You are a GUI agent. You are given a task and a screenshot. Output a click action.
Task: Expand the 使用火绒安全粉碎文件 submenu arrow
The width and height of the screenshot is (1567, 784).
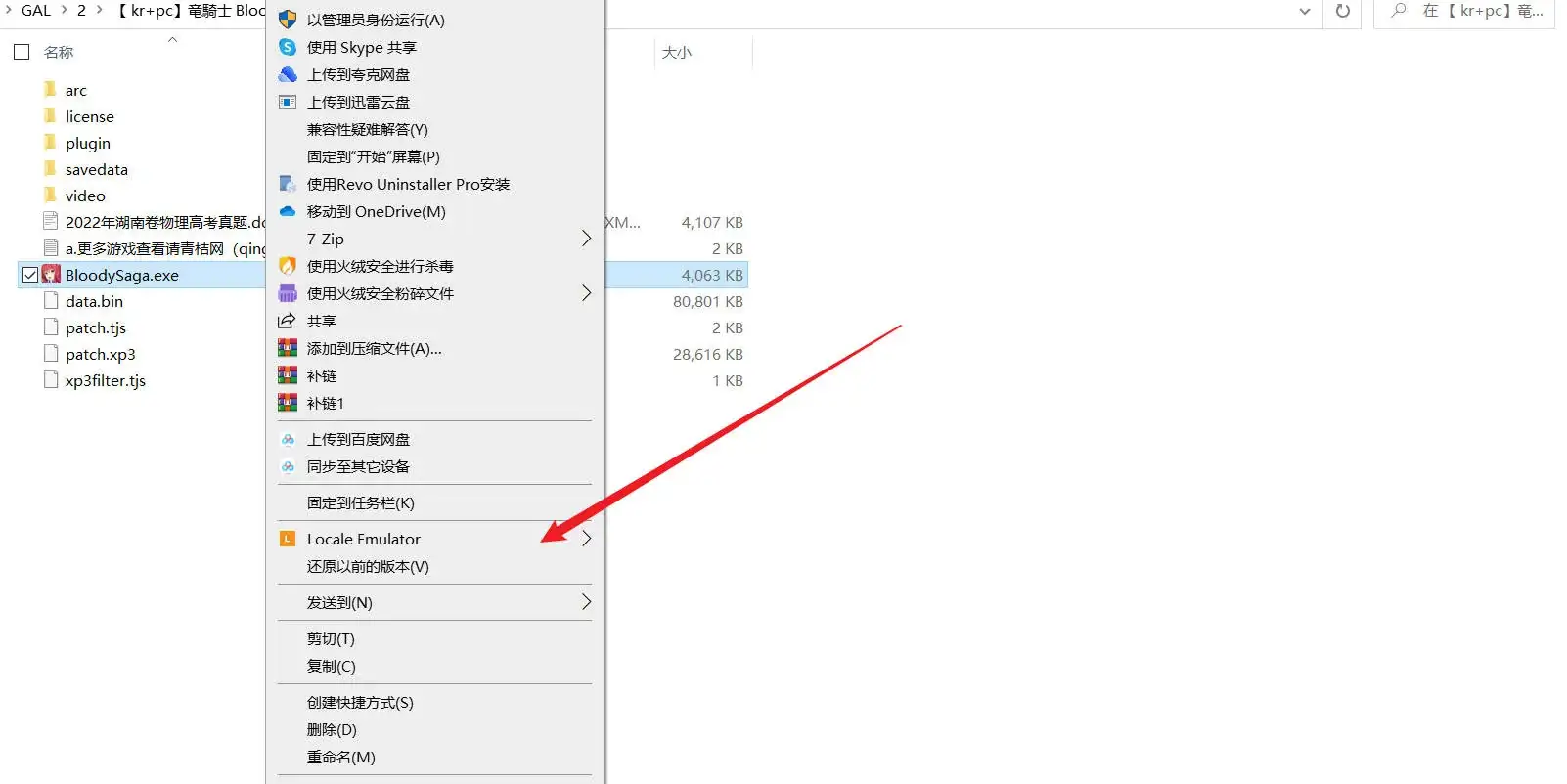(x=586, y=293)
